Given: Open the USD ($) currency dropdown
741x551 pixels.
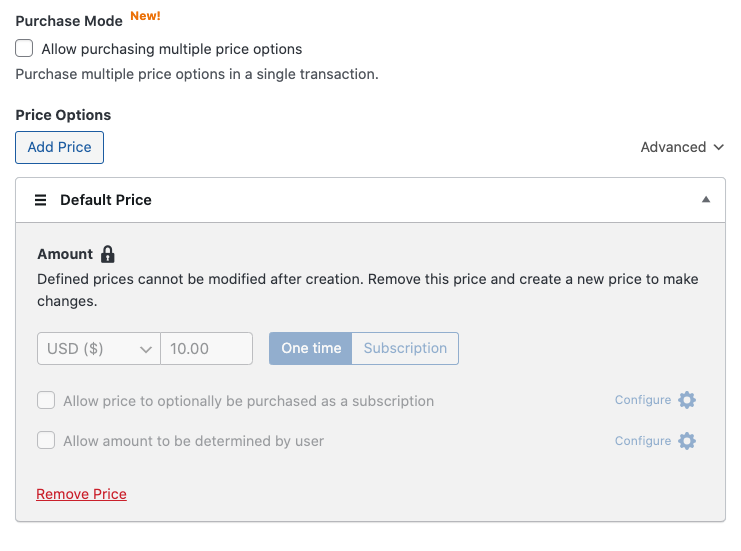Looking at the screenshot, I should (98, 349).
